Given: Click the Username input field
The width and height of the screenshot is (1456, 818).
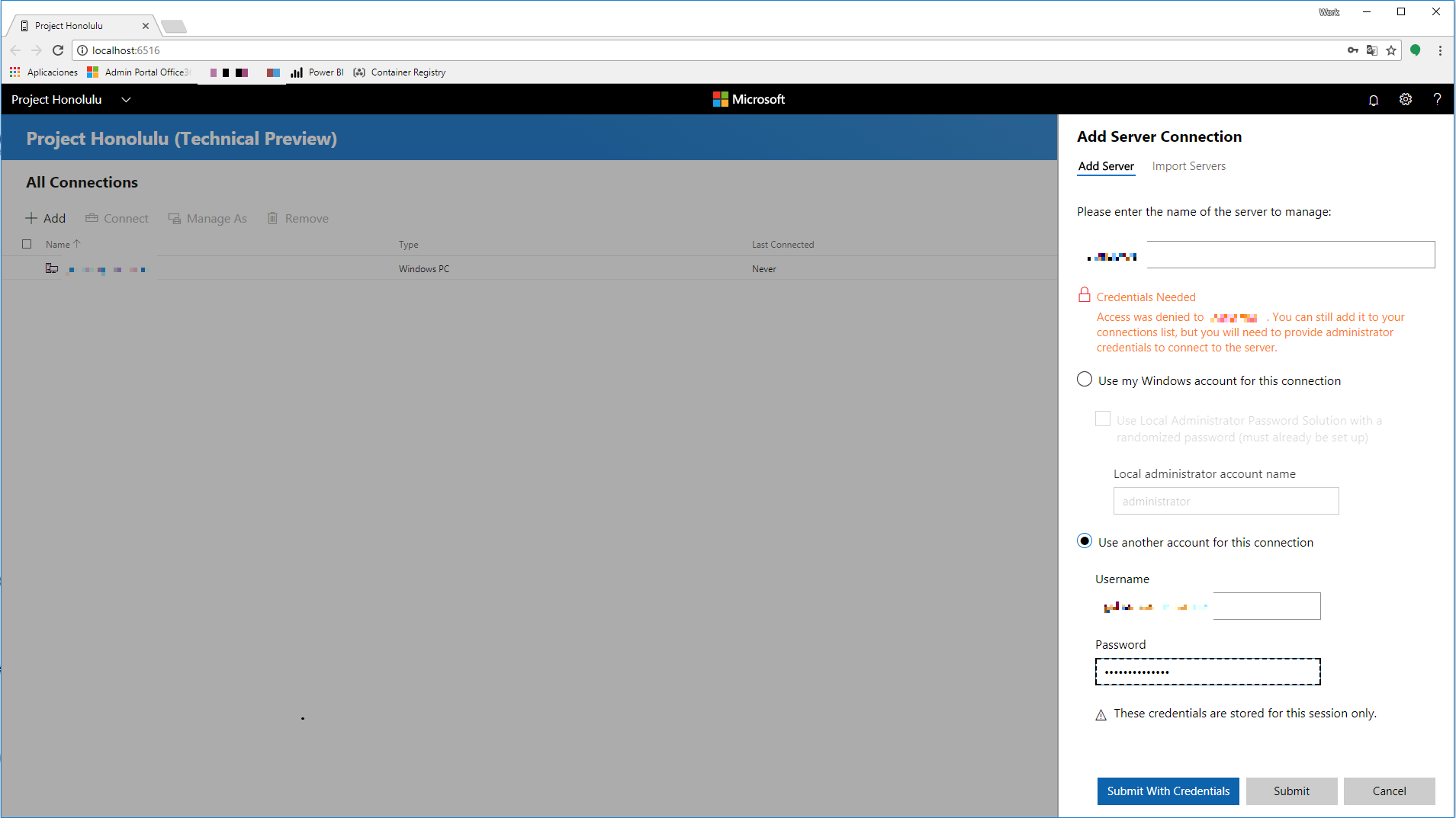Looking at the screenshot, I should tap(1208, 606).
